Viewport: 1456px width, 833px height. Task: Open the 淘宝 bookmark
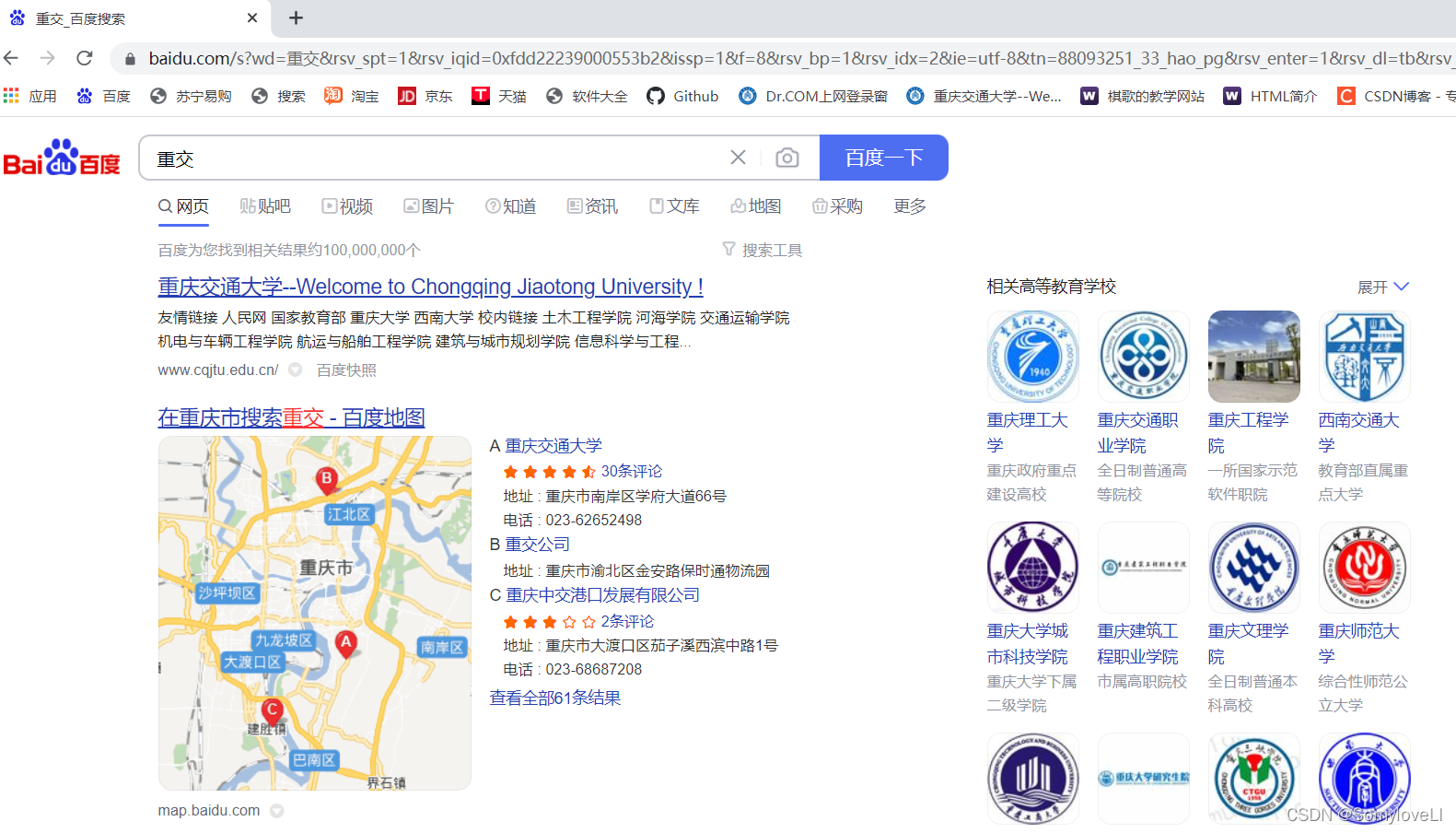[352, 96]
